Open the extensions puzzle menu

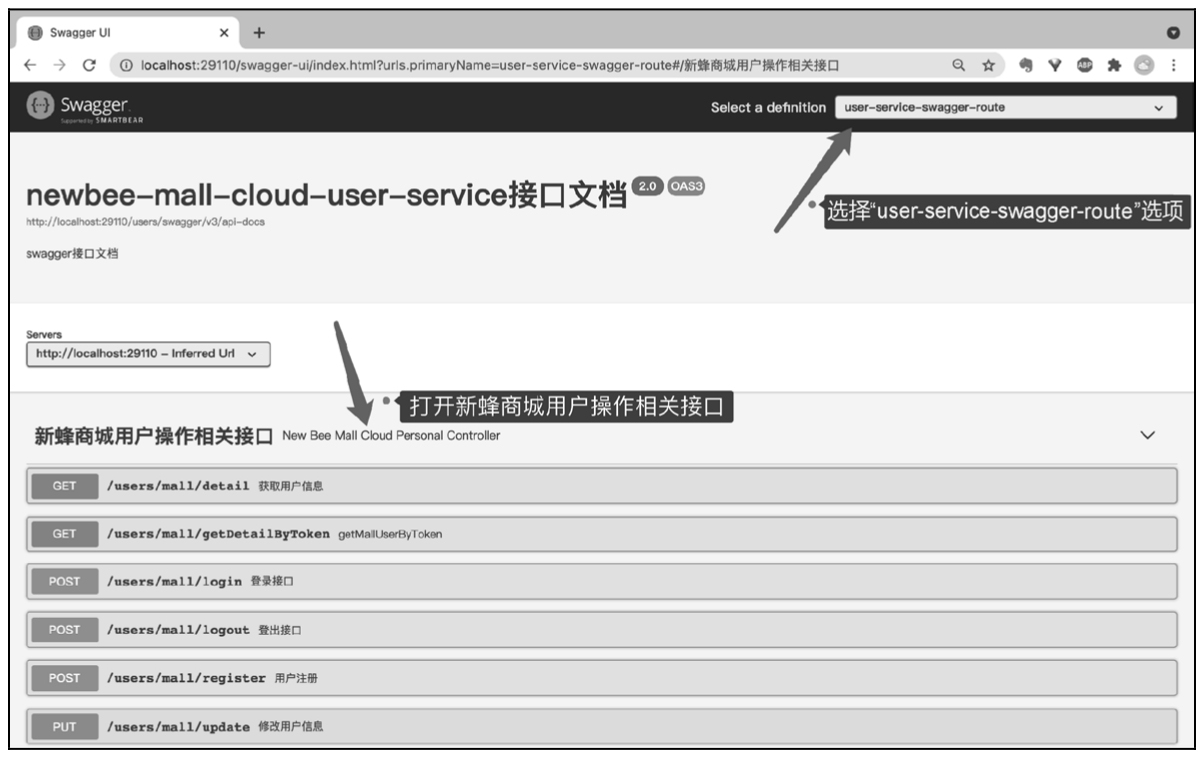coord(1114,66)
